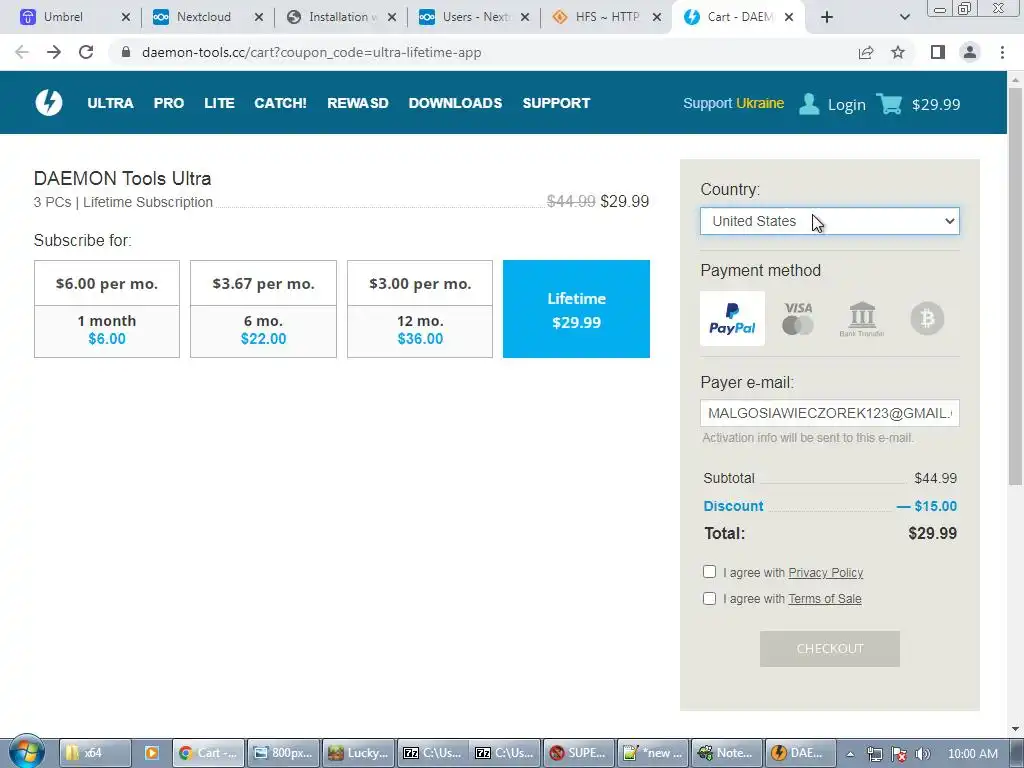The image size is (1024, 768).
Task: Click page vertical scrollbar
Action: [1015, 287]
